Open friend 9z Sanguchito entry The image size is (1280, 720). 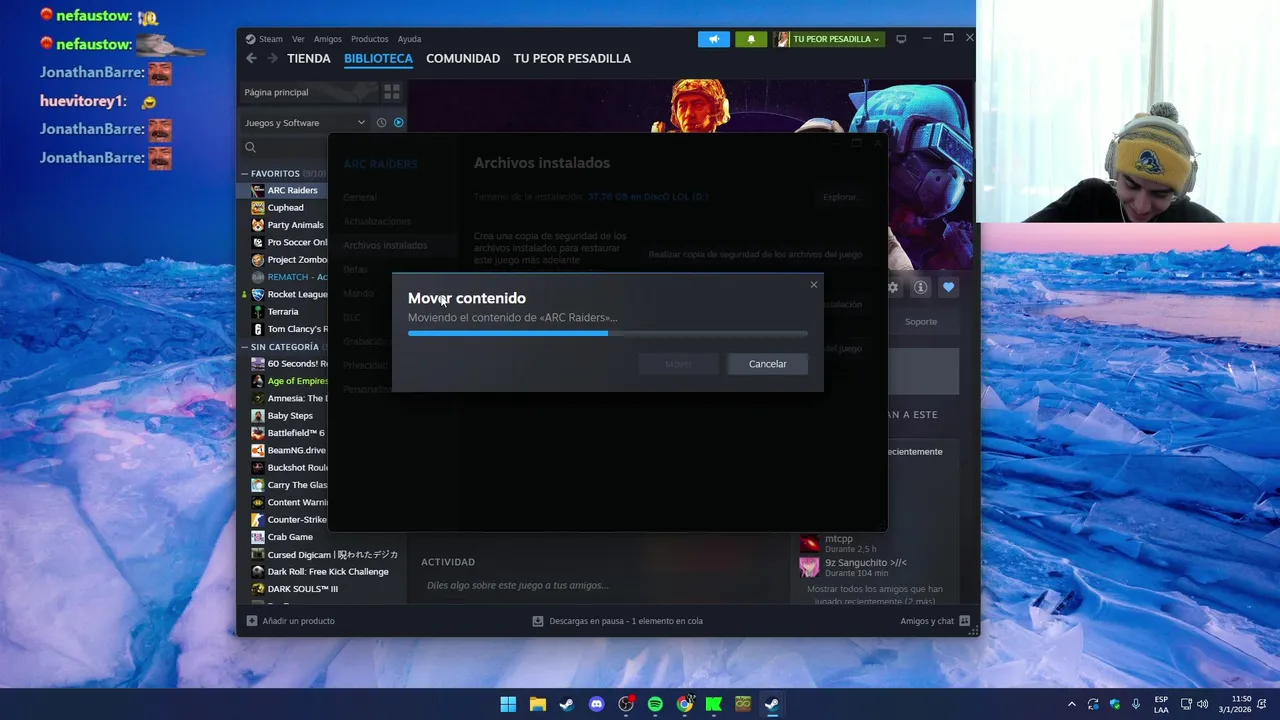853,567
